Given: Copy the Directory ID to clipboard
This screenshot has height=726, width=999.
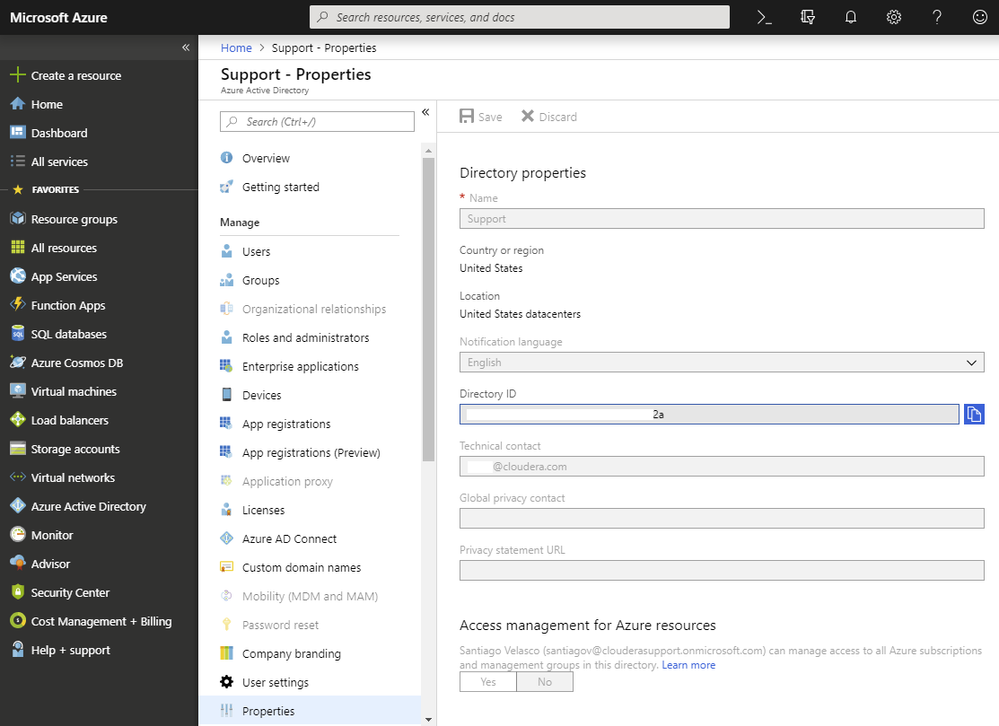Looking at the screenshot, I should [974, 414].
